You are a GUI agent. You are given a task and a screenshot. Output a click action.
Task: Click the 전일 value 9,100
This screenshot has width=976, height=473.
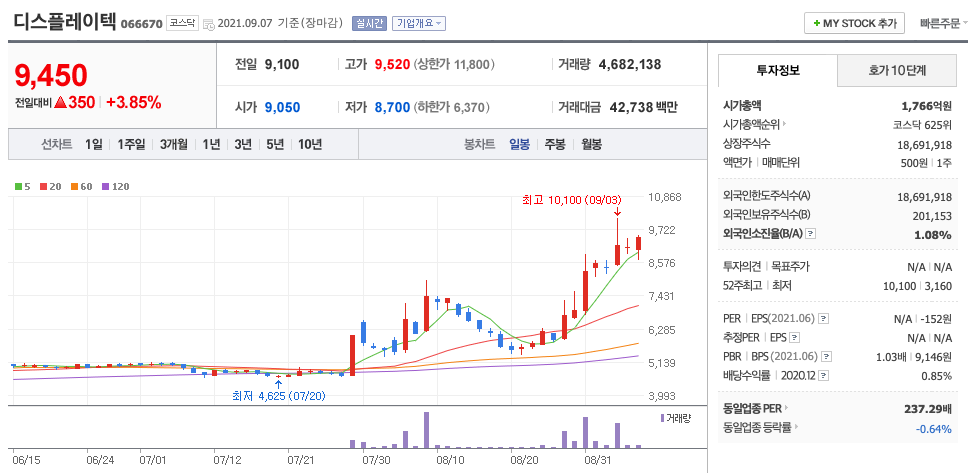(x=281, y=64)
